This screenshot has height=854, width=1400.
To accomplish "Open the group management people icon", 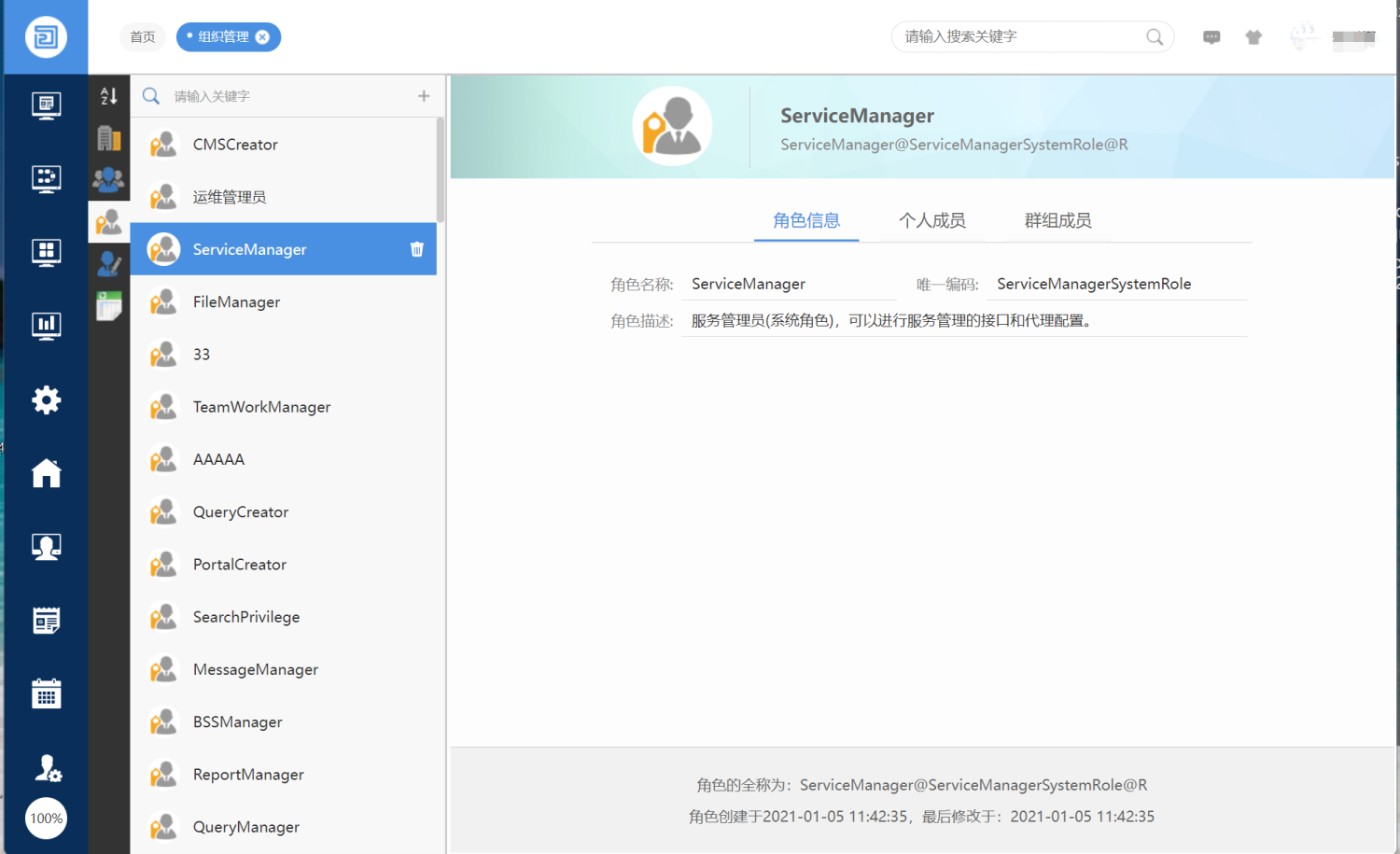I will tap(109, 178).
